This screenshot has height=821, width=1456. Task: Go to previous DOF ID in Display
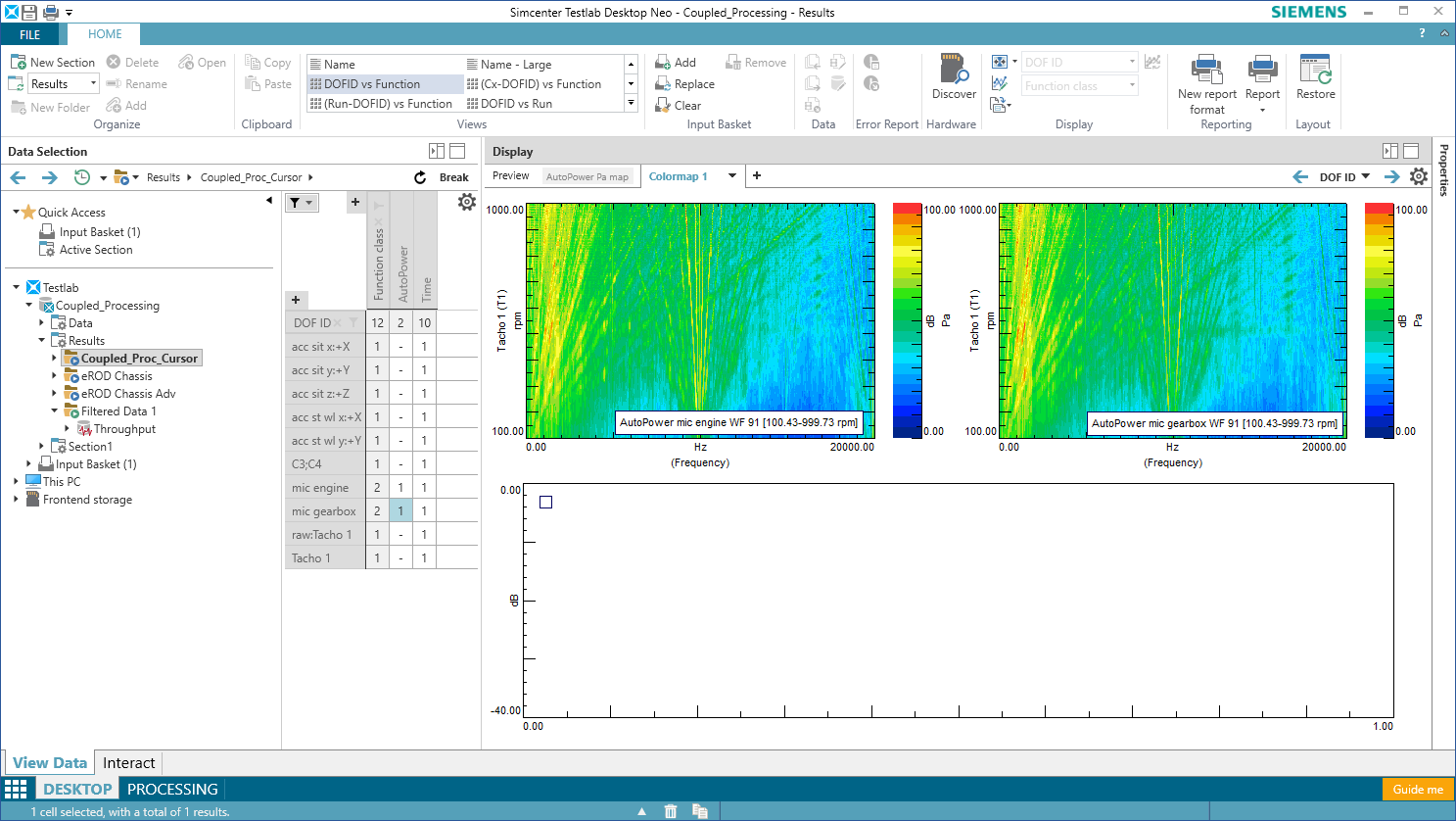[1300, 177]
